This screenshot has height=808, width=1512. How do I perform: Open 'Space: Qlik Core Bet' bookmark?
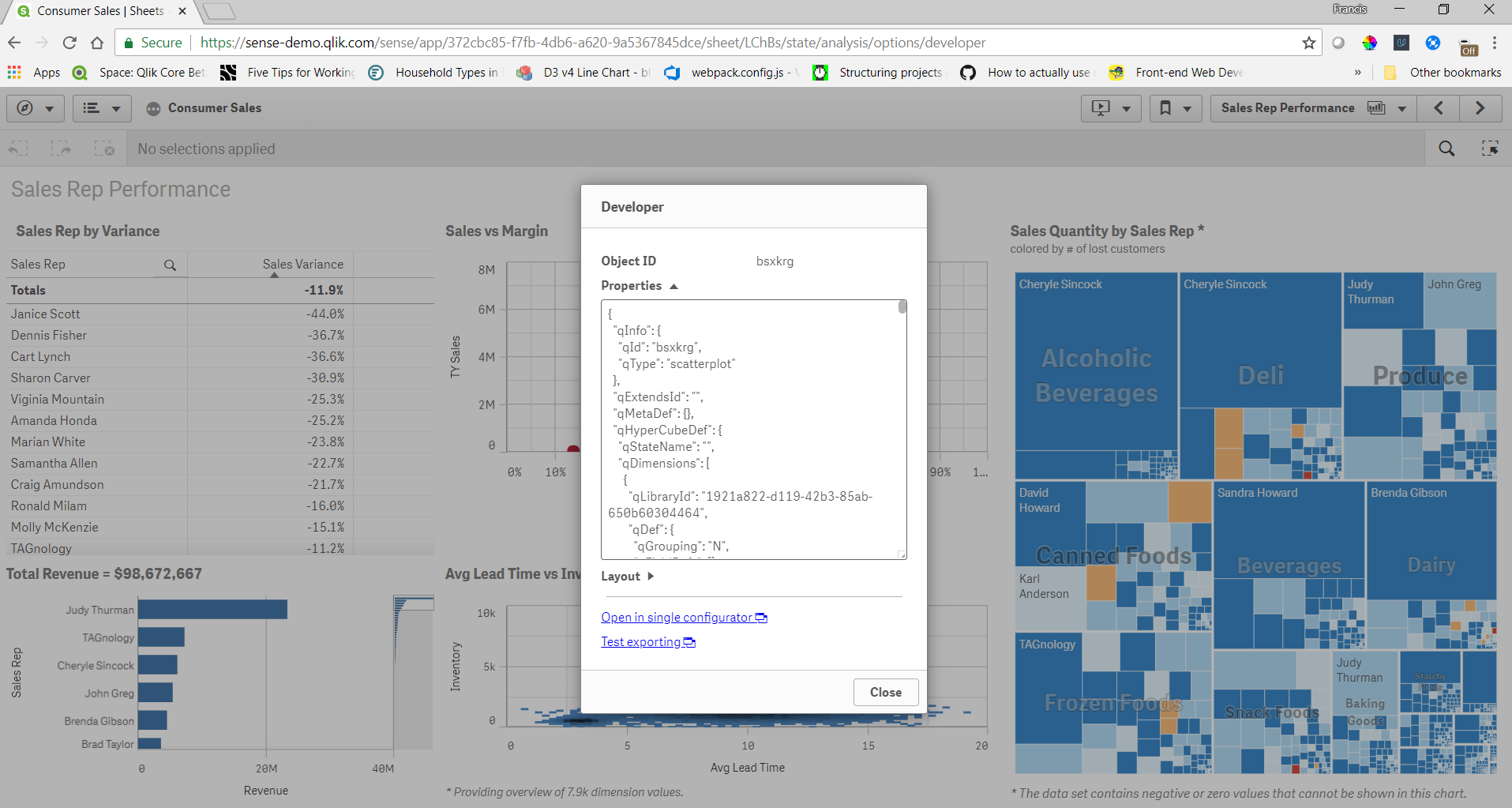pyautogui.click(x=141, y=73)
